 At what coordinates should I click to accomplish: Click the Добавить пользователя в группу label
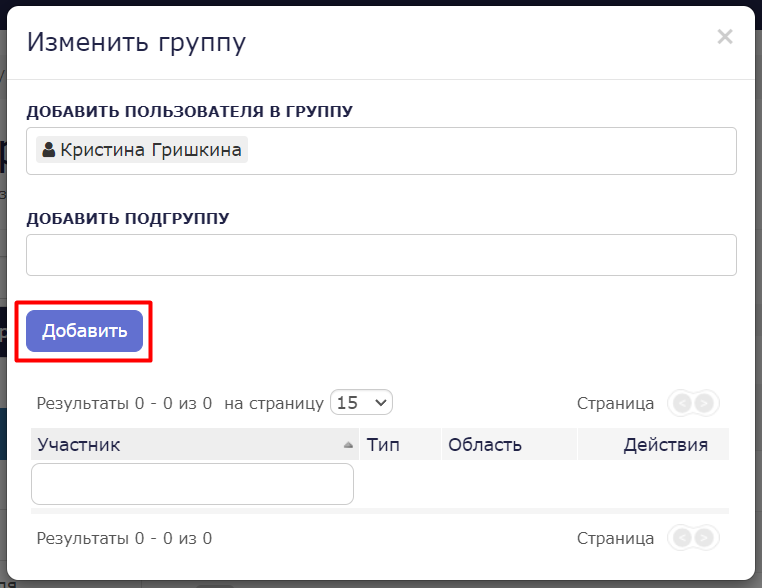click(190, 111)
